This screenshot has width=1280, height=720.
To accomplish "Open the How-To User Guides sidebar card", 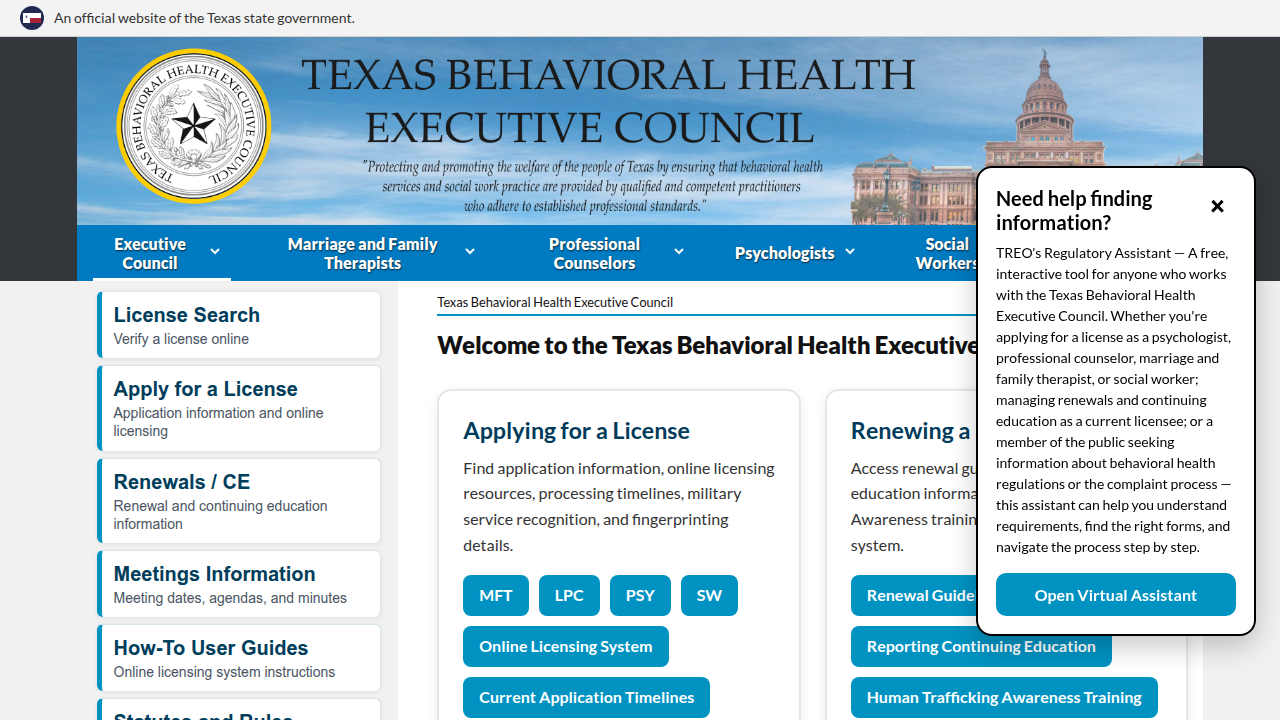I will [x=239, y=658].
